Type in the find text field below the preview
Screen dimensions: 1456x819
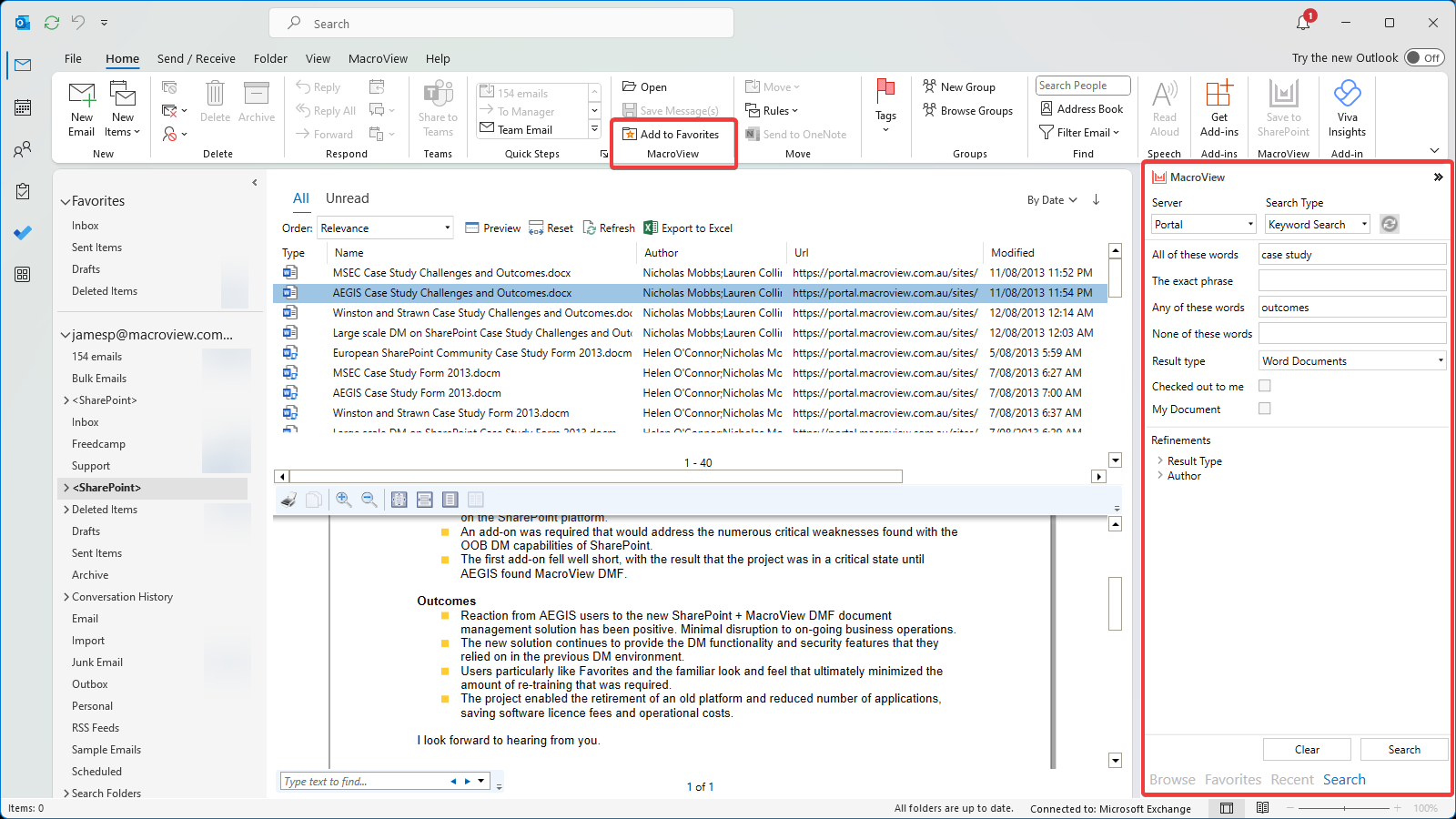click(364, 780)
